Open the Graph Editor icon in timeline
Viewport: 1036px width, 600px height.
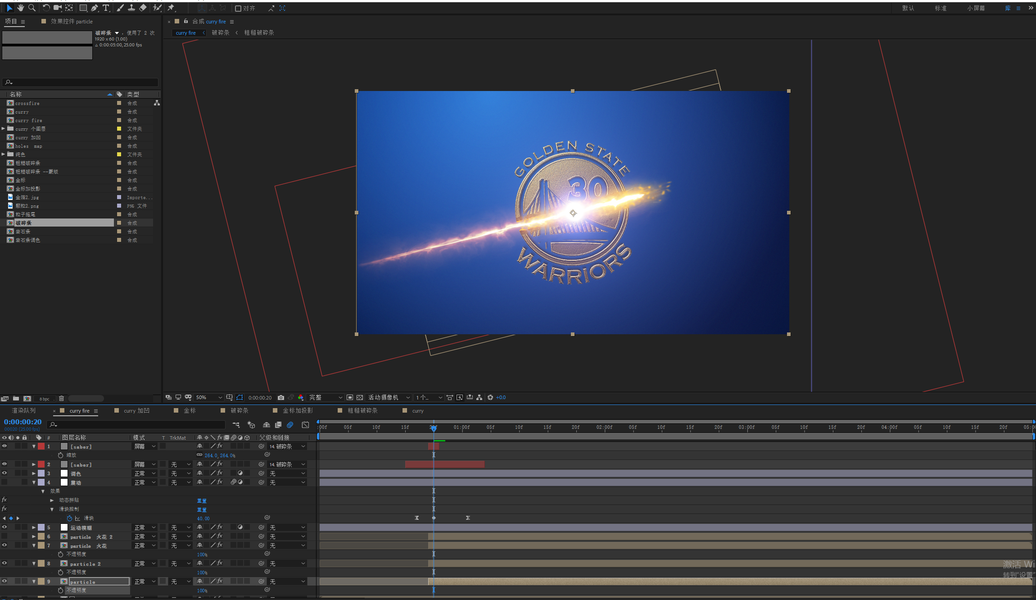(x=305, y=425)
